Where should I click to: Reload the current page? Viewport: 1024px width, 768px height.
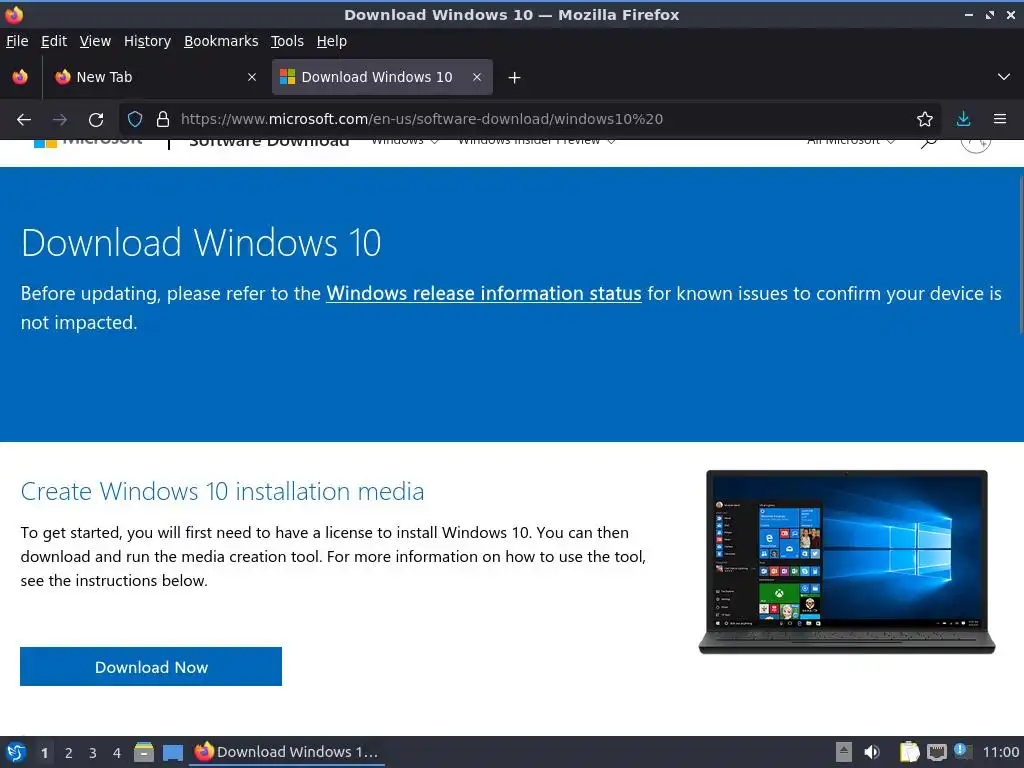pyautogui.click(x=96, y=120)
